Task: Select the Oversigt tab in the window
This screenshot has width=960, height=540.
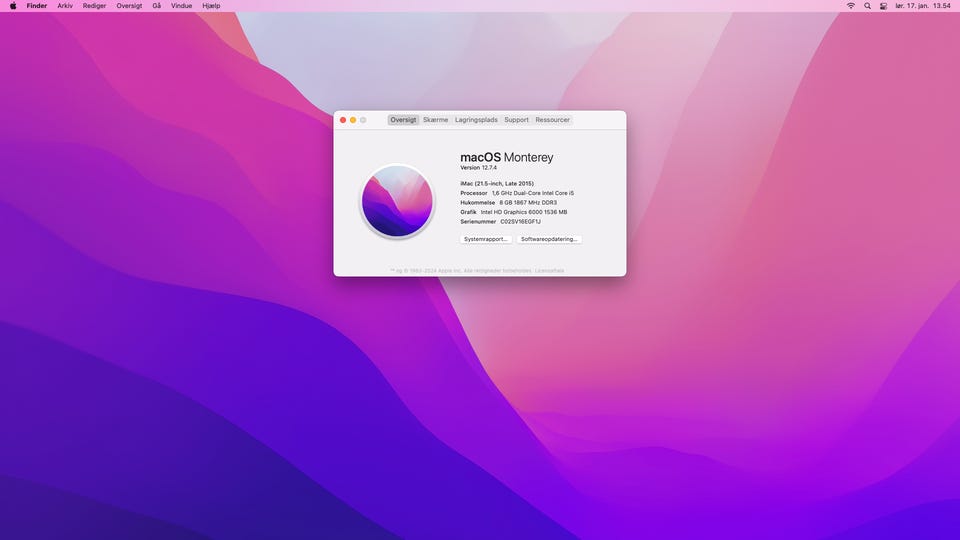Action: click(x=403, y=120)
